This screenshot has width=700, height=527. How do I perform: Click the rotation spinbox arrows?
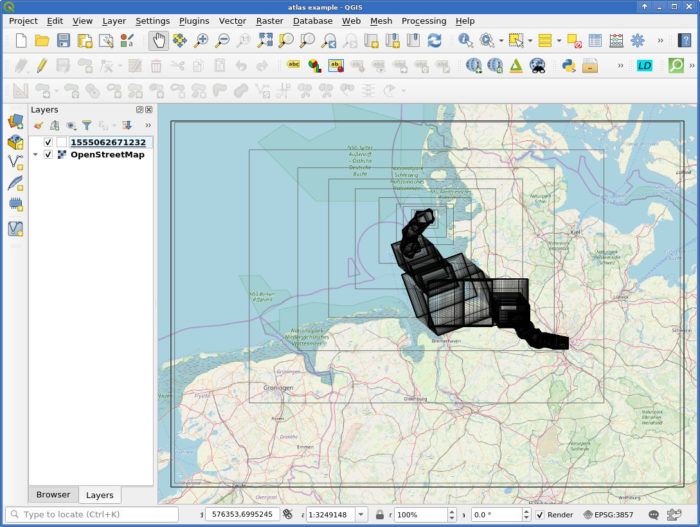click(x=526, y=515)
